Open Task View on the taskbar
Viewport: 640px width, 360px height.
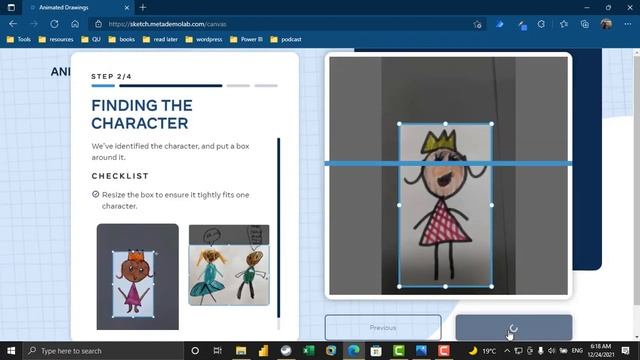(x=218, y=351)
